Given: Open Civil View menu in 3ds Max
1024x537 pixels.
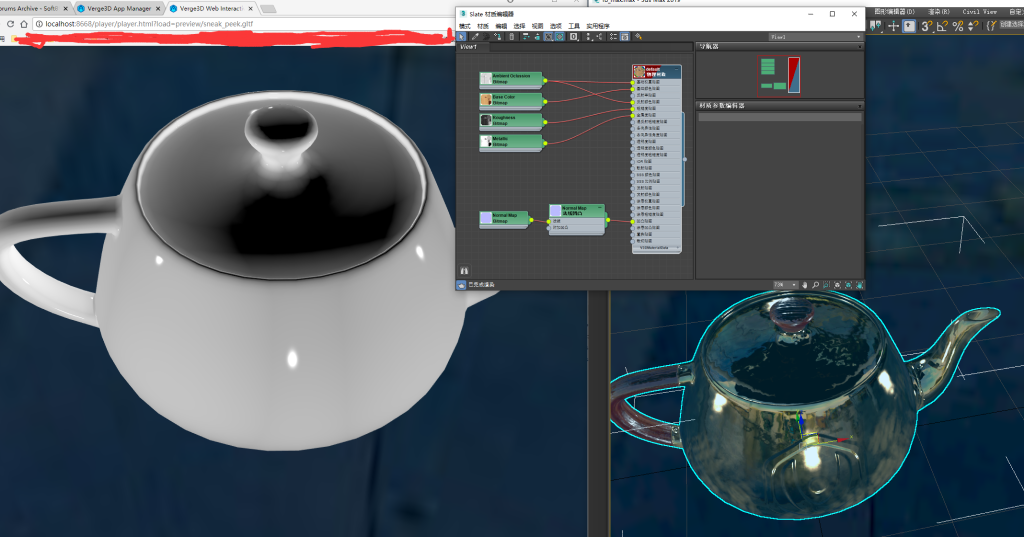Looking at the screenshot, I should [980, 12].
